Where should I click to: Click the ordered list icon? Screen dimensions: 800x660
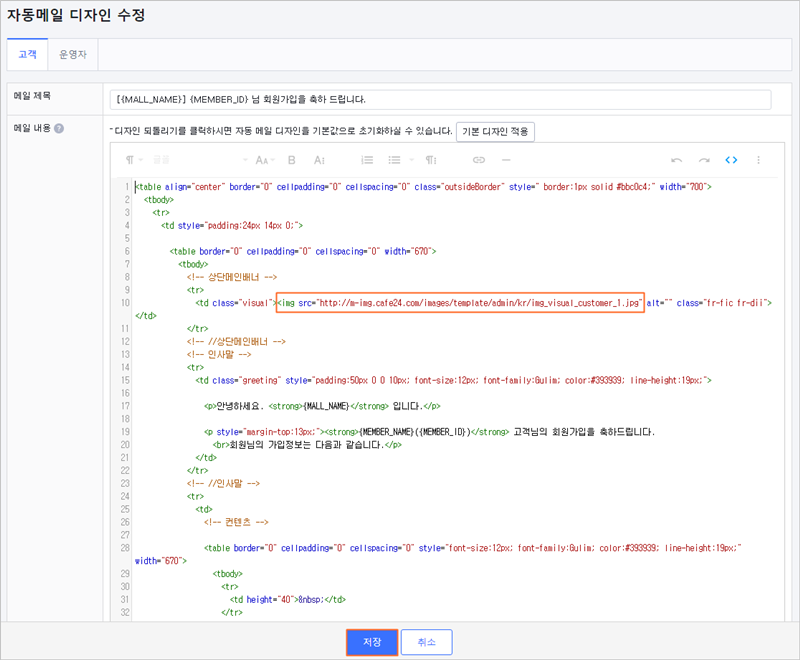pyautogui.click(x=367, y=160)
